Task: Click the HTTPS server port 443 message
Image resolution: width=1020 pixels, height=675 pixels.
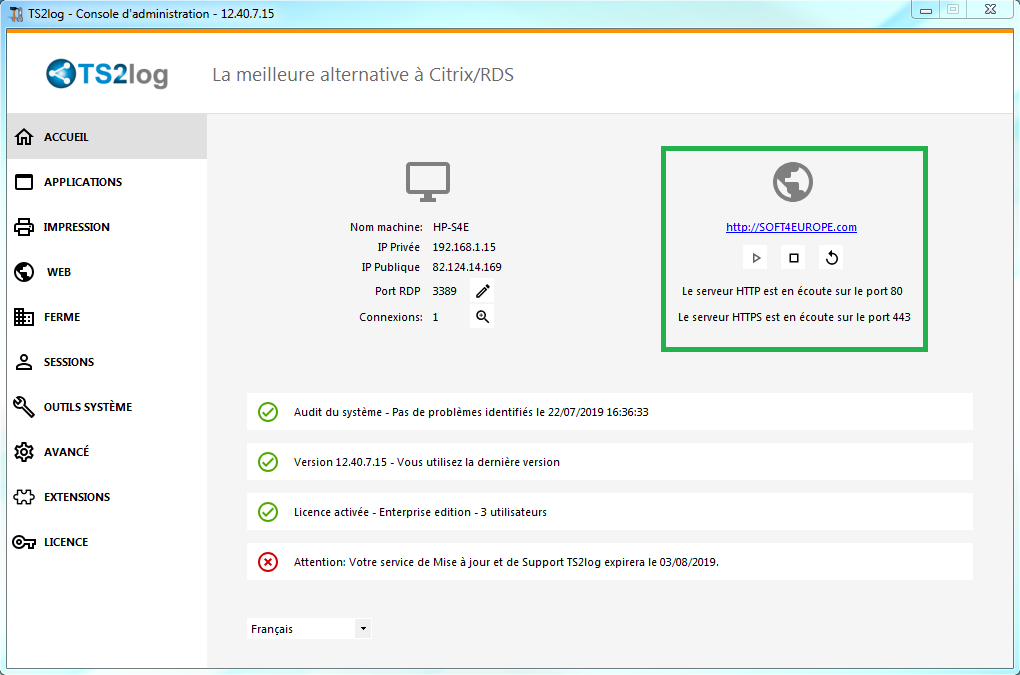Action: click(x=794, y=317)
